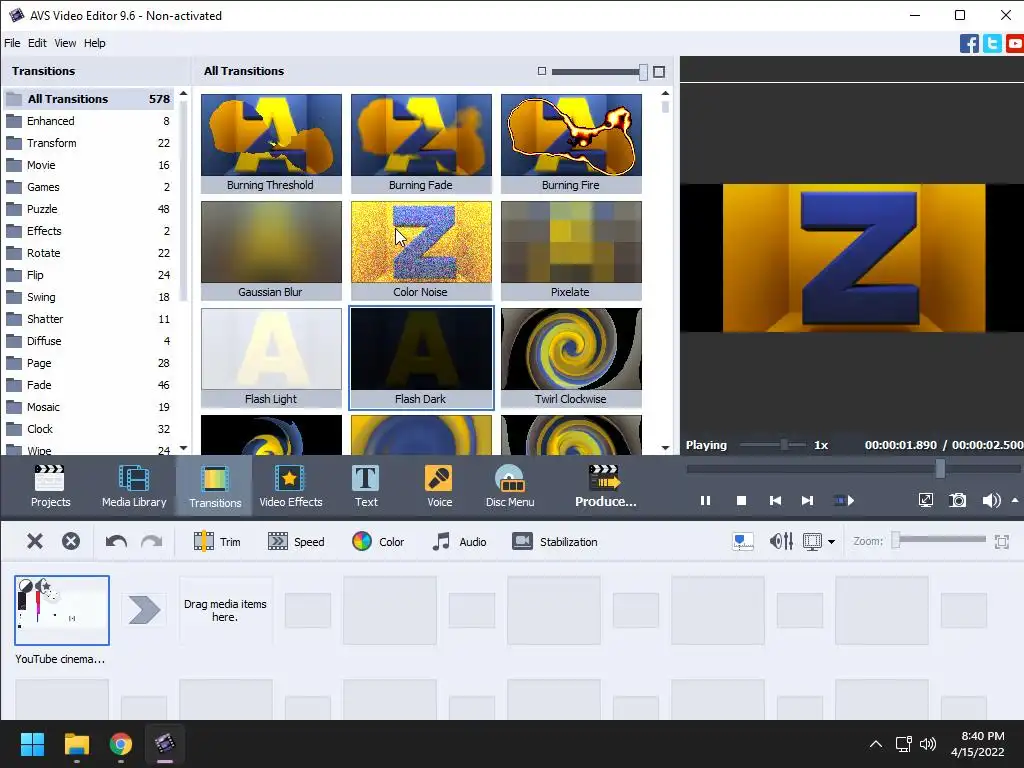Open the Voice recording tool
Image resolution: width=1024 pixels, height=768 pixels.
(x=439, y=486)
